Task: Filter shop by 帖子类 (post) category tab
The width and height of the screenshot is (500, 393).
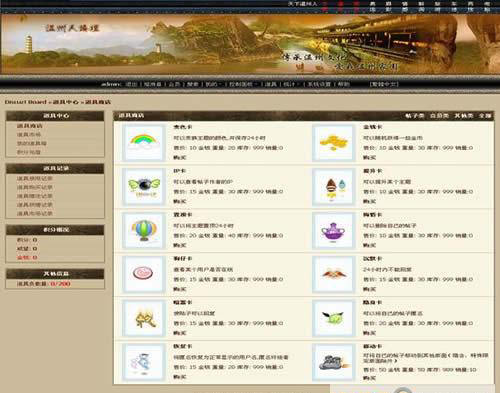Action: pyautogui.click(x=414, y=116)
